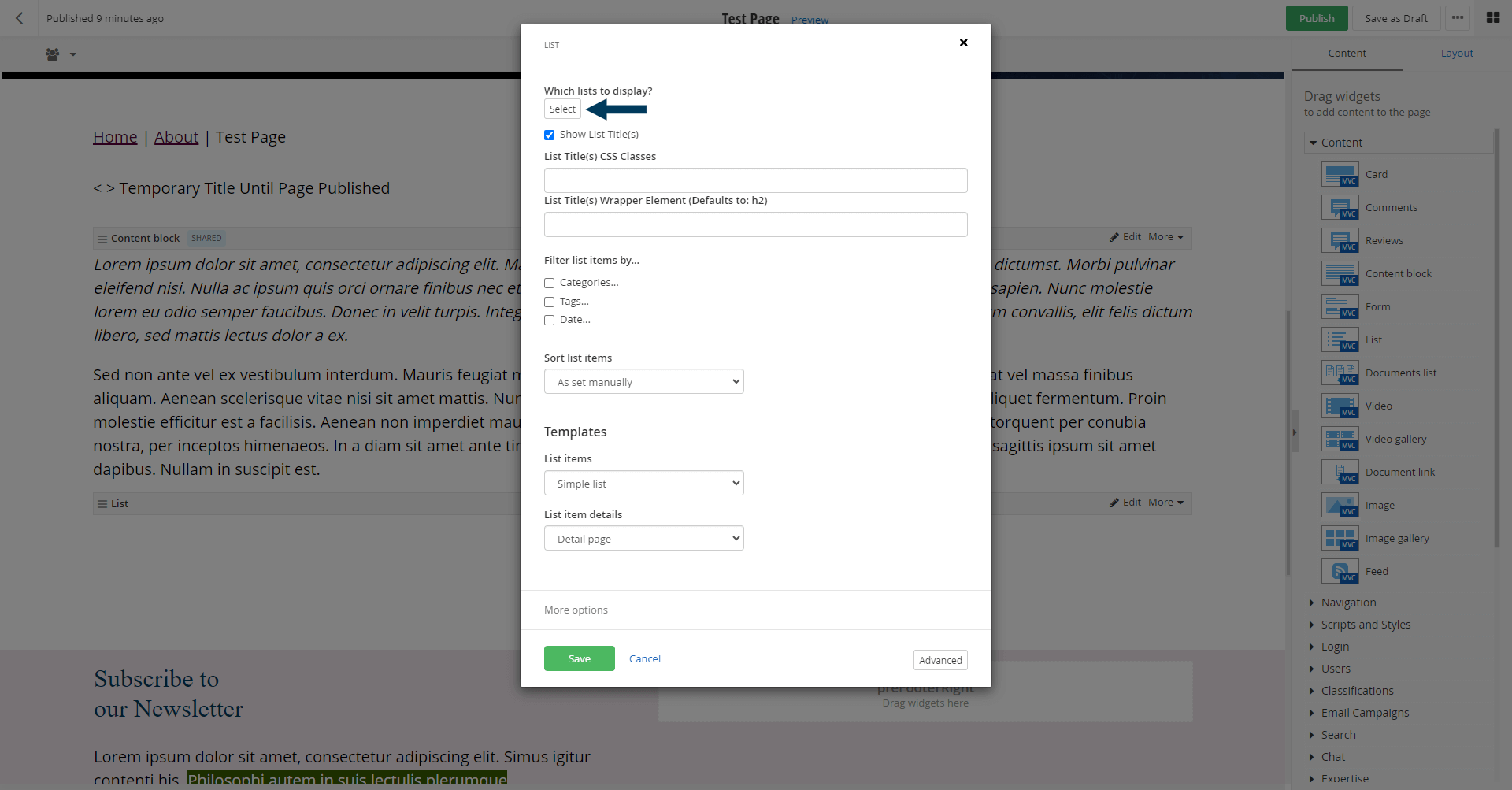This screenshot has width=1512, height=790.
Task: Toggle Show List Title(s) checkbox
Action: [549, 135]
